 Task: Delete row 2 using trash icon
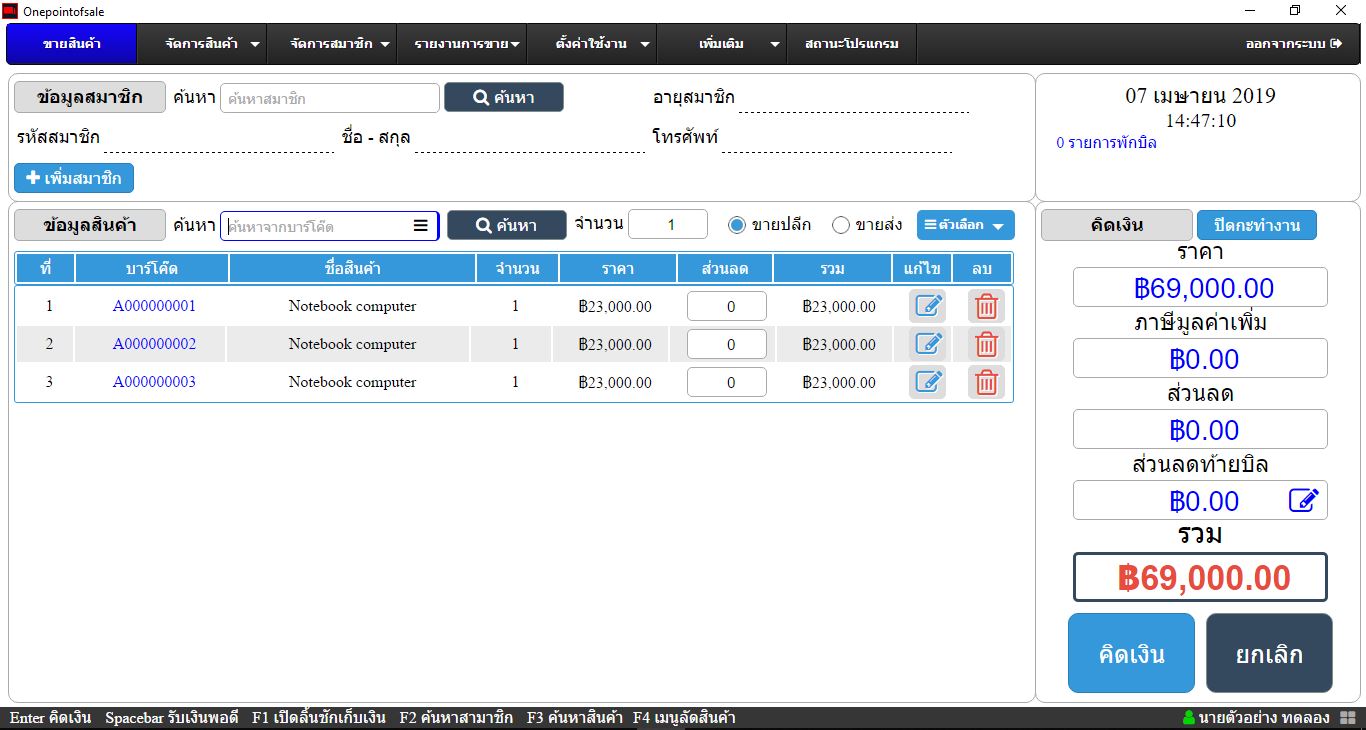(986, 344)
